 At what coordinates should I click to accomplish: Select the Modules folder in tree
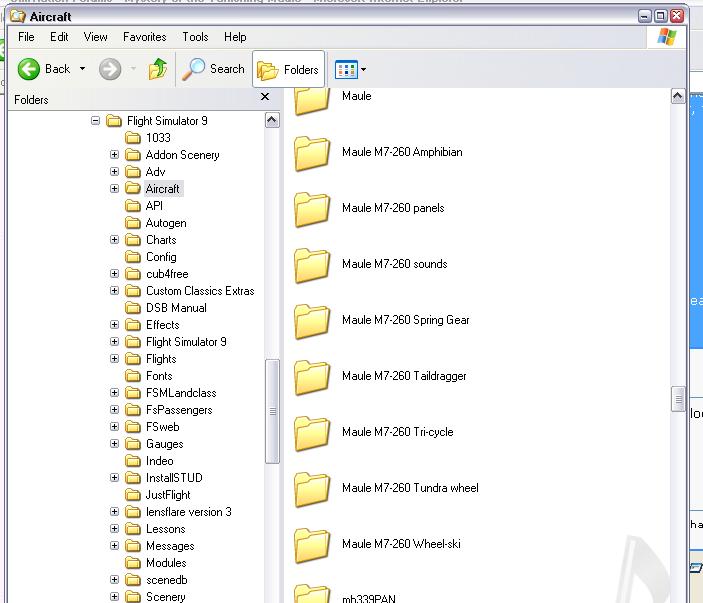click(x=166, y=563)
